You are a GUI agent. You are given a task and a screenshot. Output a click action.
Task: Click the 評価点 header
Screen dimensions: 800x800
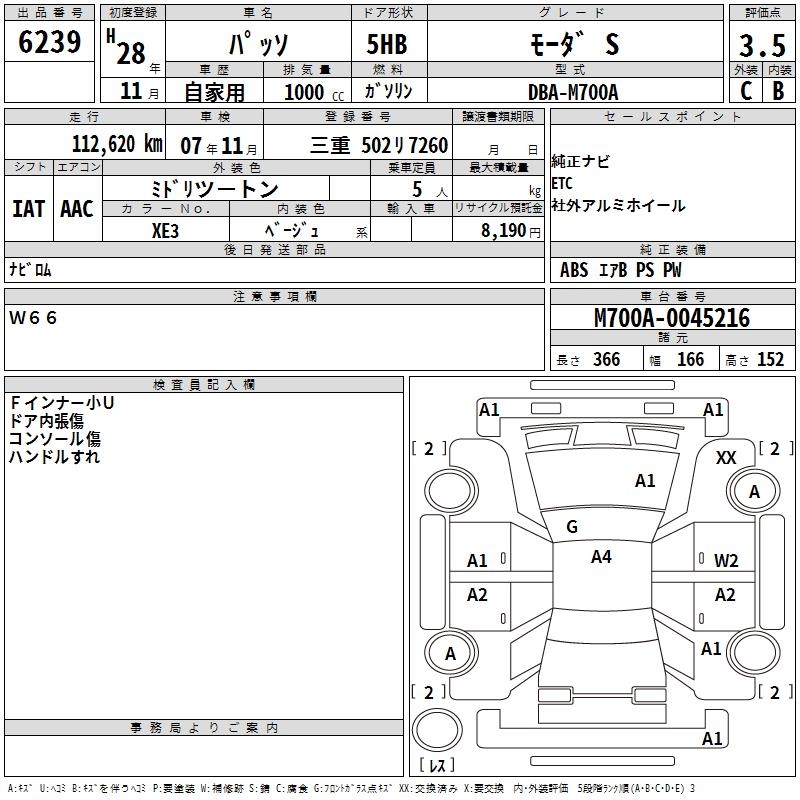(x=762, y=13)
